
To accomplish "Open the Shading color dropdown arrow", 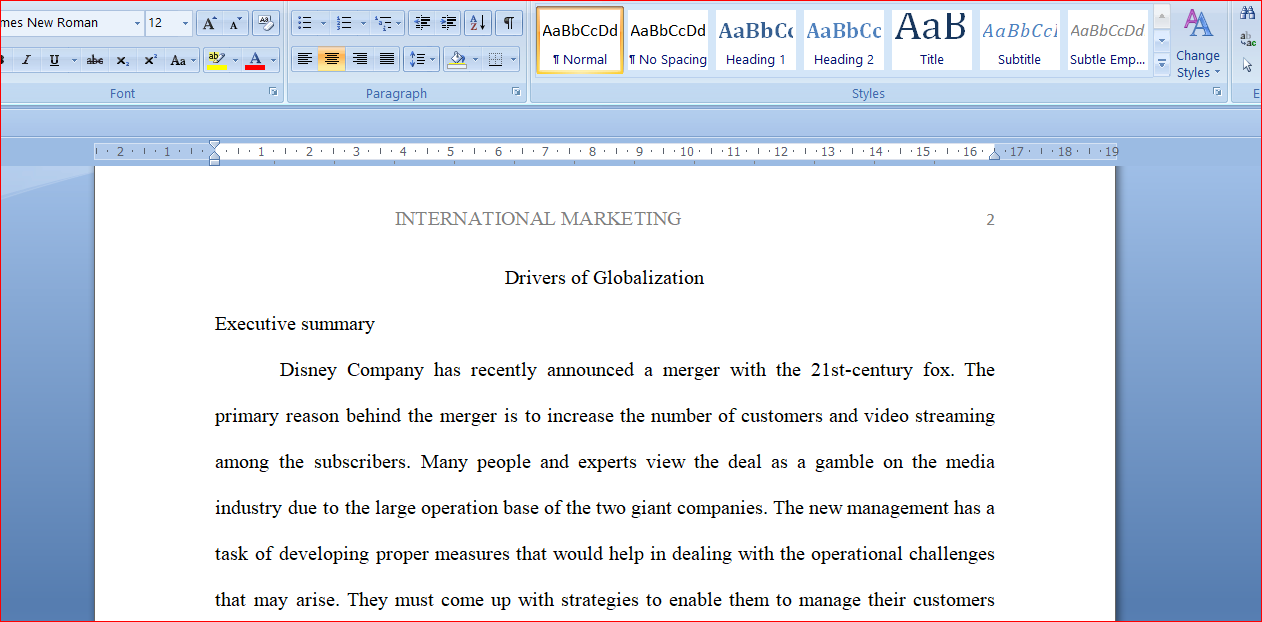I will pos(475,60).
